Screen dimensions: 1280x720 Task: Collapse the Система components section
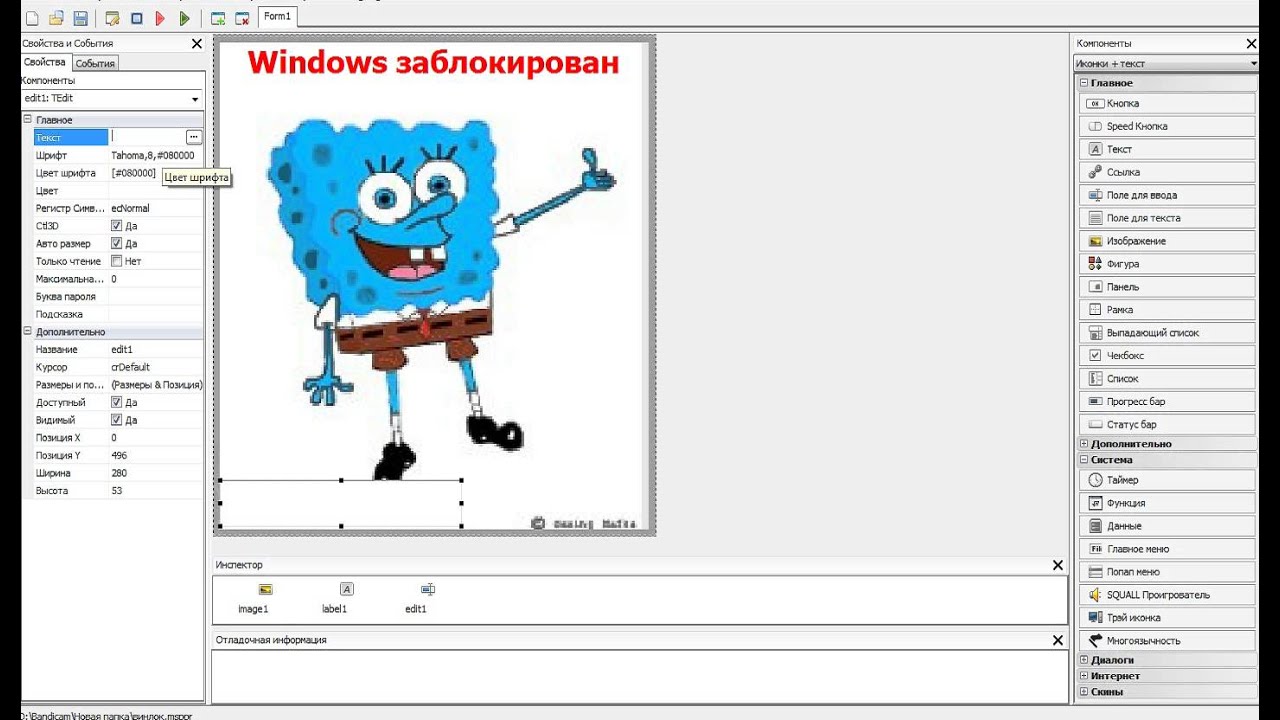click(1084, 460)
